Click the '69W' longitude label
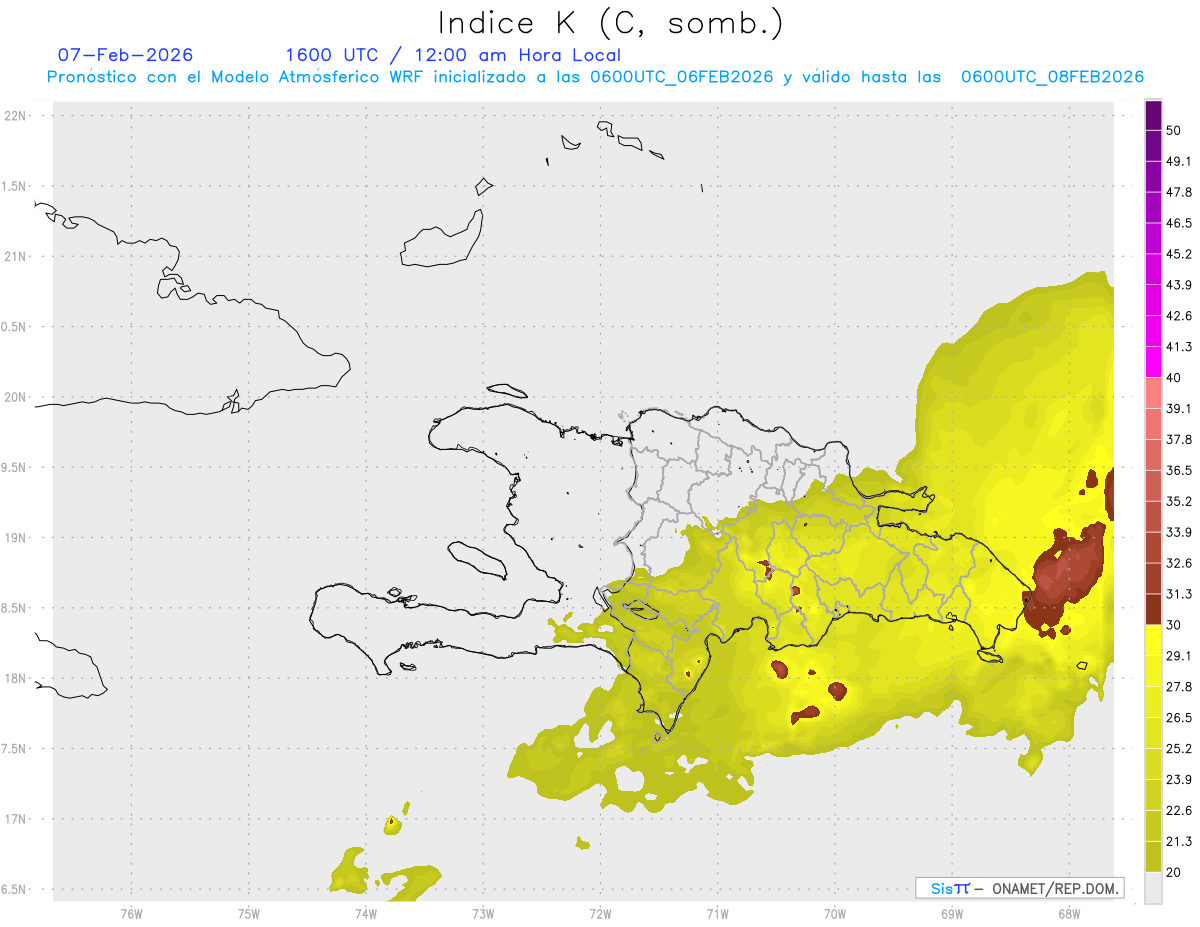Image resolution: width=1200 pixels, height=927 pixels. click(952, 913)
